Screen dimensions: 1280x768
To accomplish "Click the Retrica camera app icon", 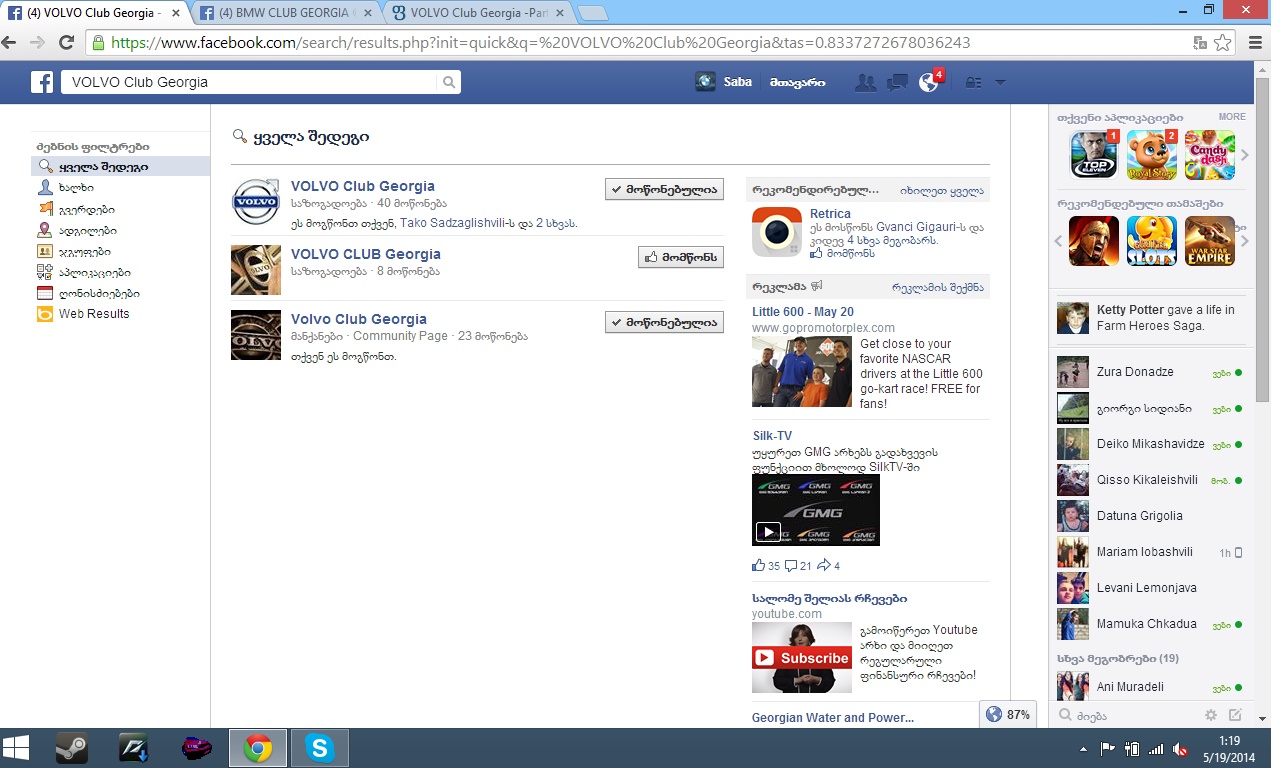I will [x=777, y=232].
